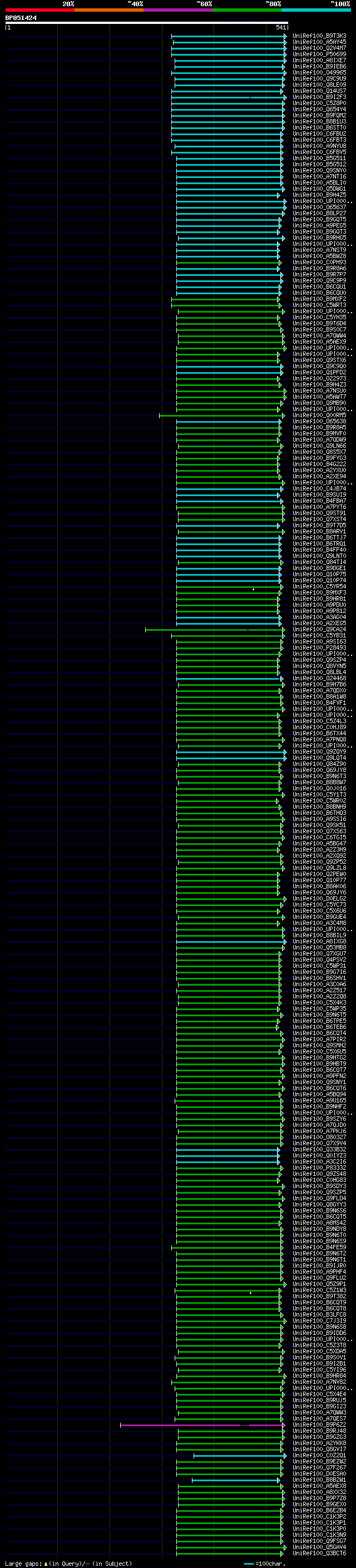The image size is (356, 1568).
Task: Open hit UniRef100_A8XX32
Action: [319, 1492]
